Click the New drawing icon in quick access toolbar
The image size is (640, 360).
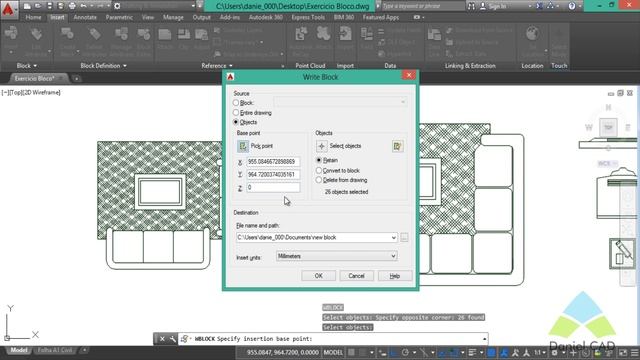[x=27, y=6]
